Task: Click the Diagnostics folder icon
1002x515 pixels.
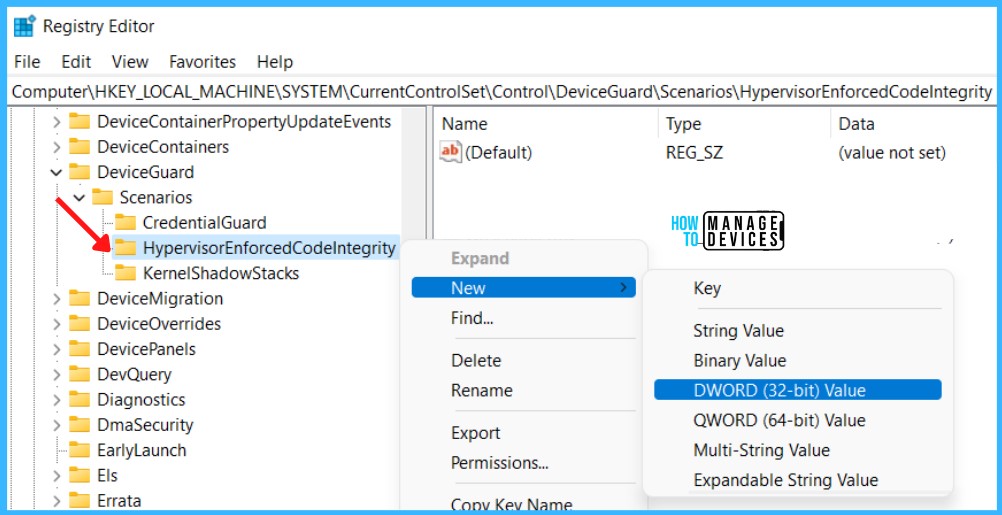Action: coord(79,399)
